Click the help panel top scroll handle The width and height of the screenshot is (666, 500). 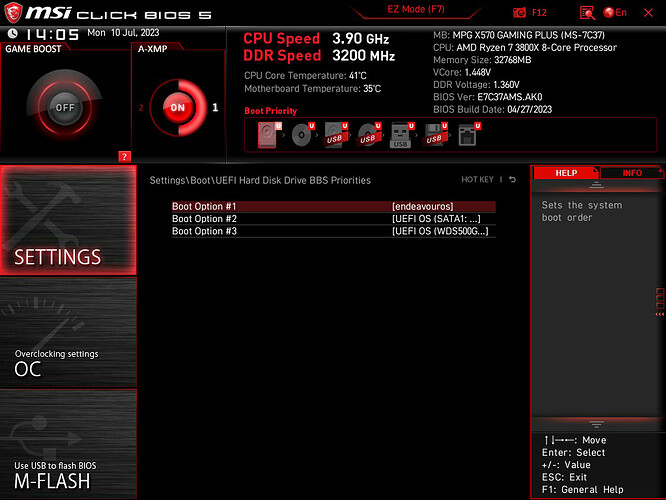coord(596,185)
